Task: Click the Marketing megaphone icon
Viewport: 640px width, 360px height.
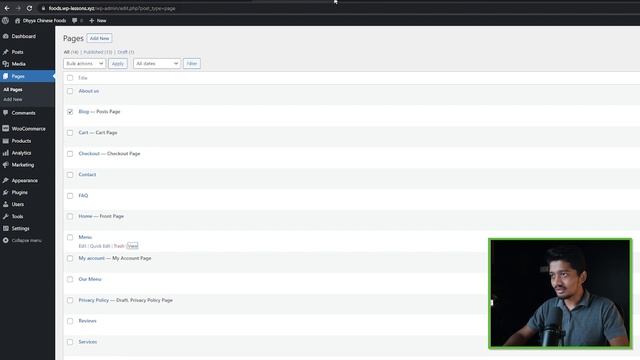Action: coord(6,165)
